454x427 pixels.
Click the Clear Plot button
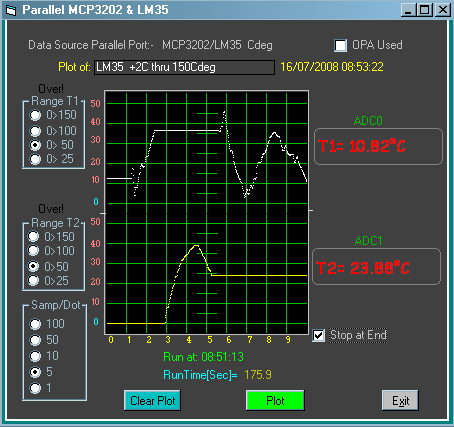click(x=152, y=400)
